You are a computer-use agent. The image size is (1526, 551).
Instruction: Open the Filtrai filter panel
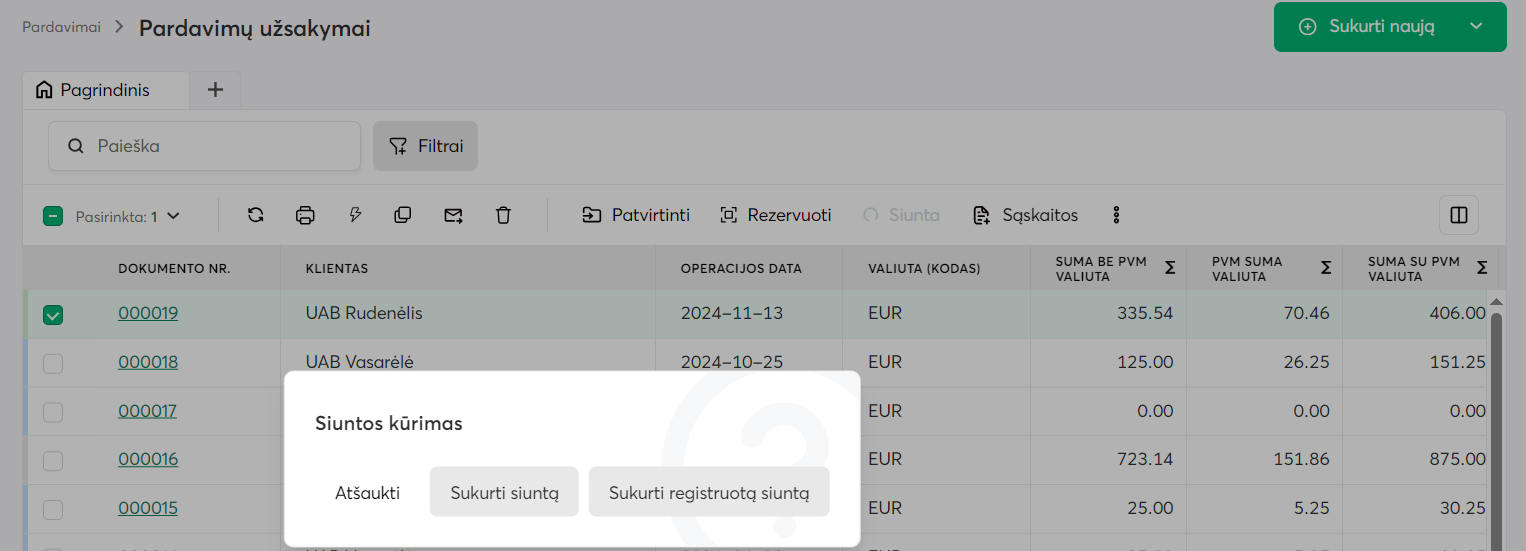425,146
